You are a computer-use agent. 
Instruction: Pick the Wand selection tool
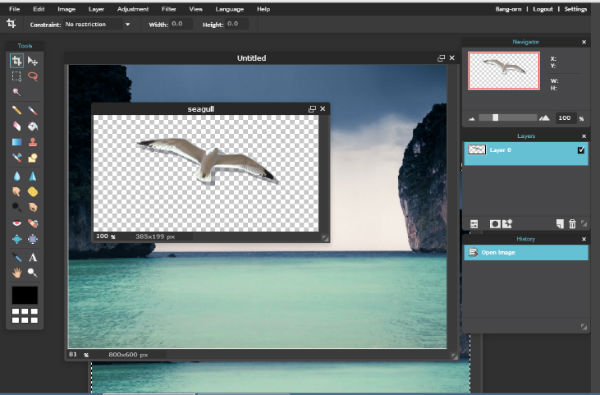[x=16, y=91]
